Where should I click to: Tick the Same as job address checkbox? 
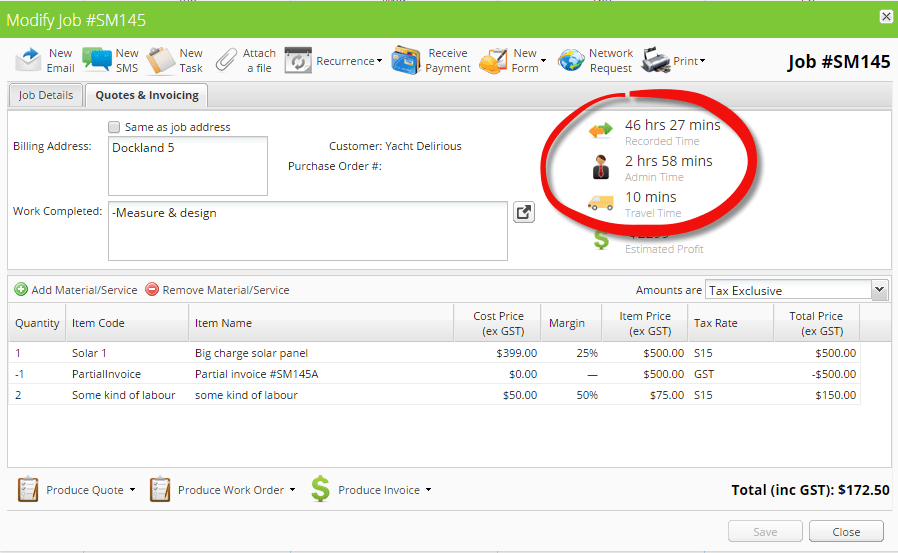pyautogui.click(x=115, y=127)
